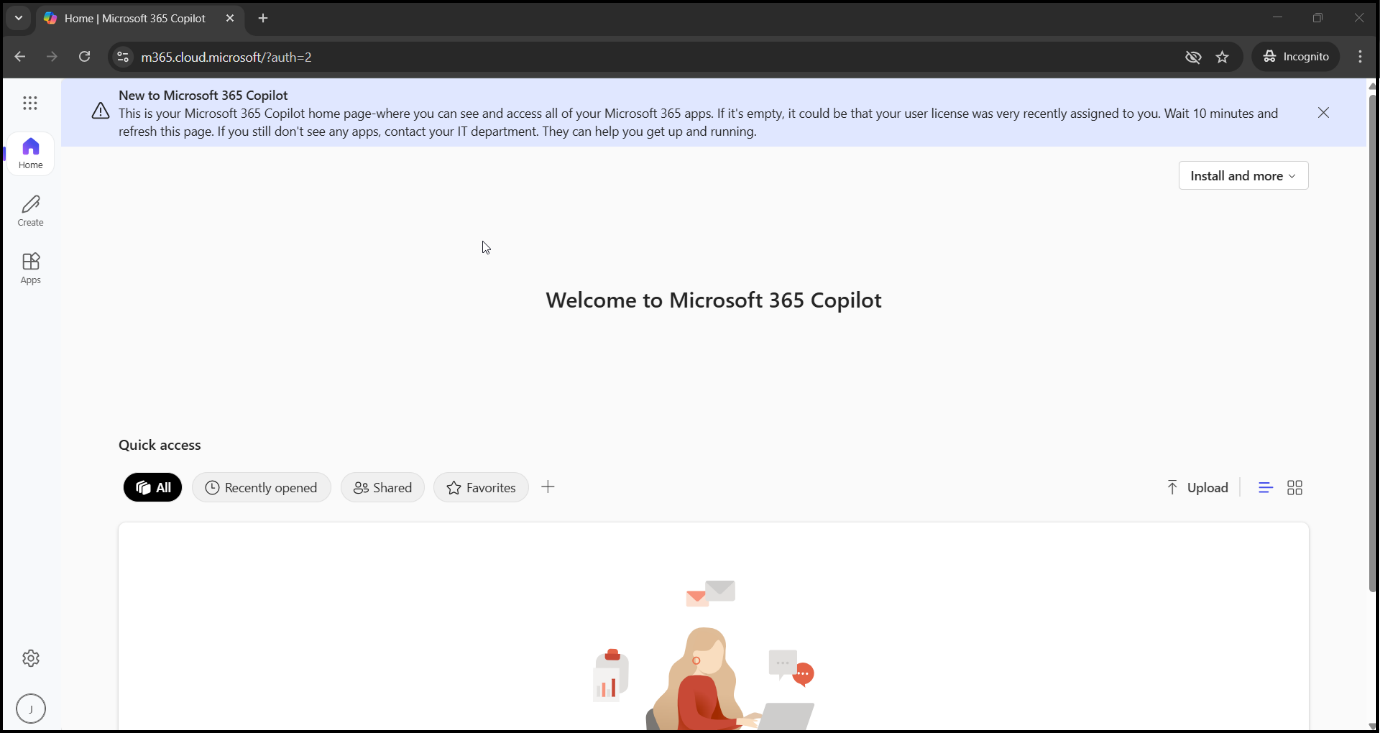Open the Settings gear icon
Viewport: 1380px width, 733px height.
click(x=31, y=658)
